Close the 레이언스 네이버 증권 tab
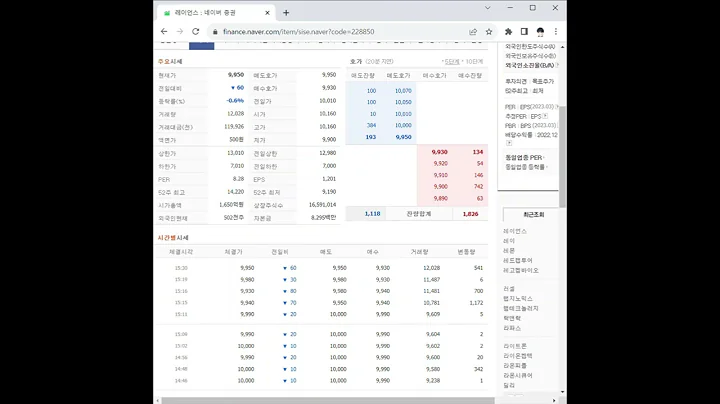Image resolution: width=720 pixels, height=404 pixels. pos(267,13)
